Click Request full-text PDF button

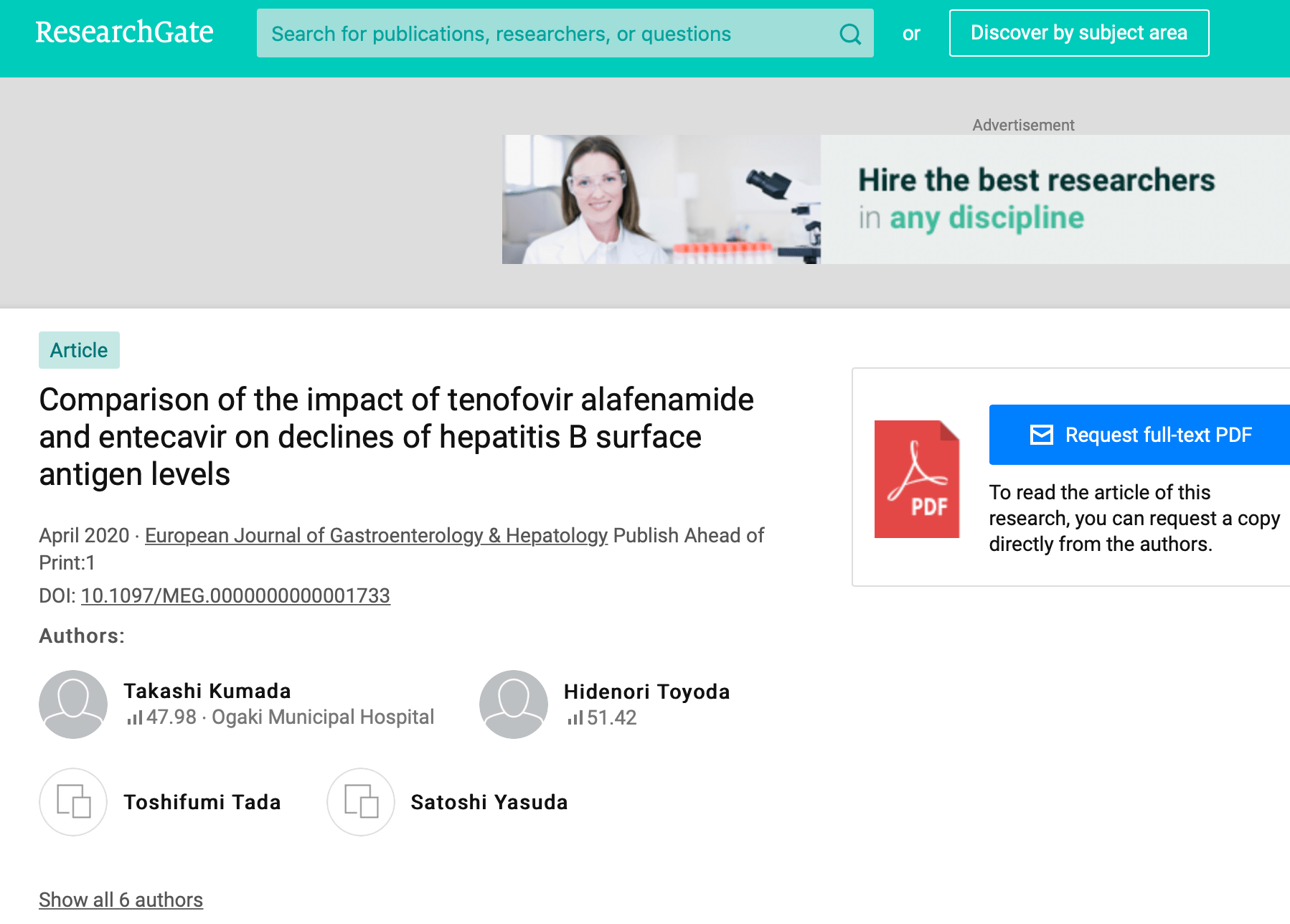pyautogui.click(x=1139, y=435)
